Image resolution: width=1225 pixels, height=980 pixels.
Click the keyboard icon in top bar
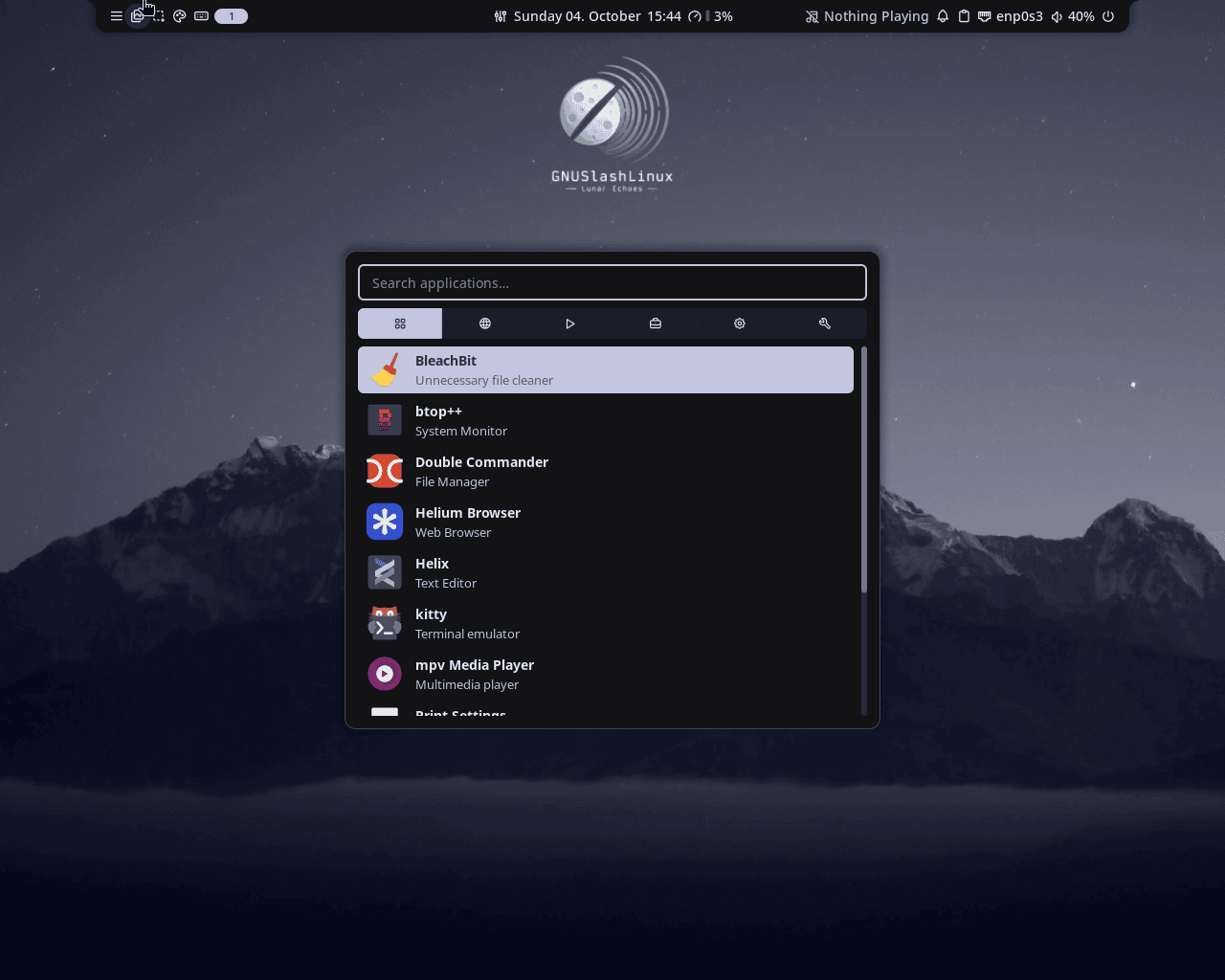pyautogui.click(x=201, y=16)
